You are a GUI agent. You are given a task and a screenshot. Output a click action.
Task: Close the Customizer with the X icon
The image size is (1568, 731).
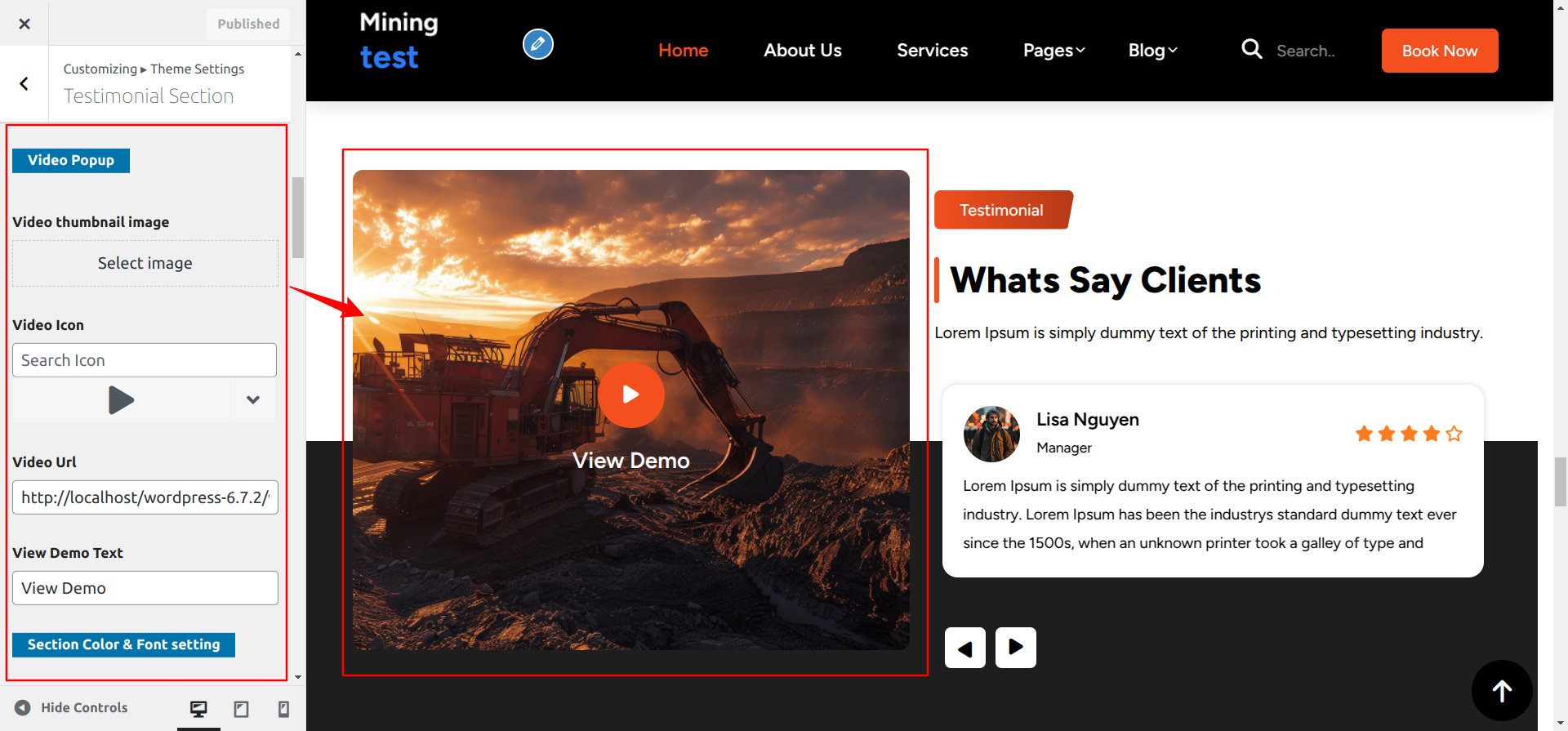(24, 24)
